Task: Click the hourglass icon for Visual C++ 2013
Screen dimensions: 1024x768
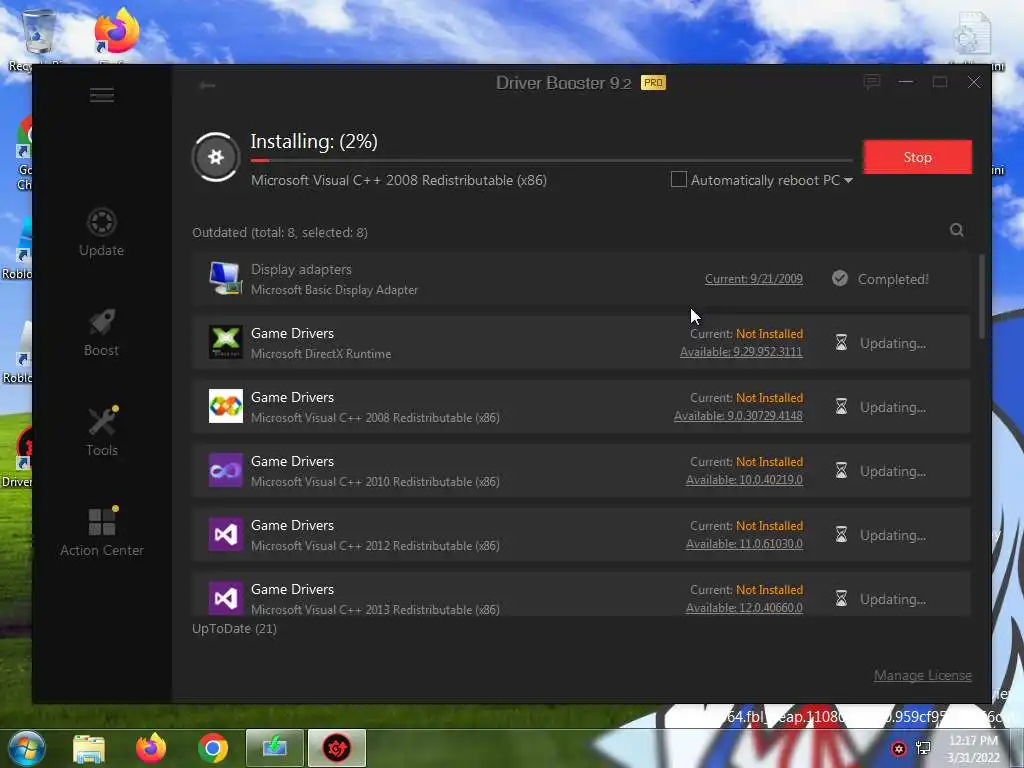Action: (841, 598)
